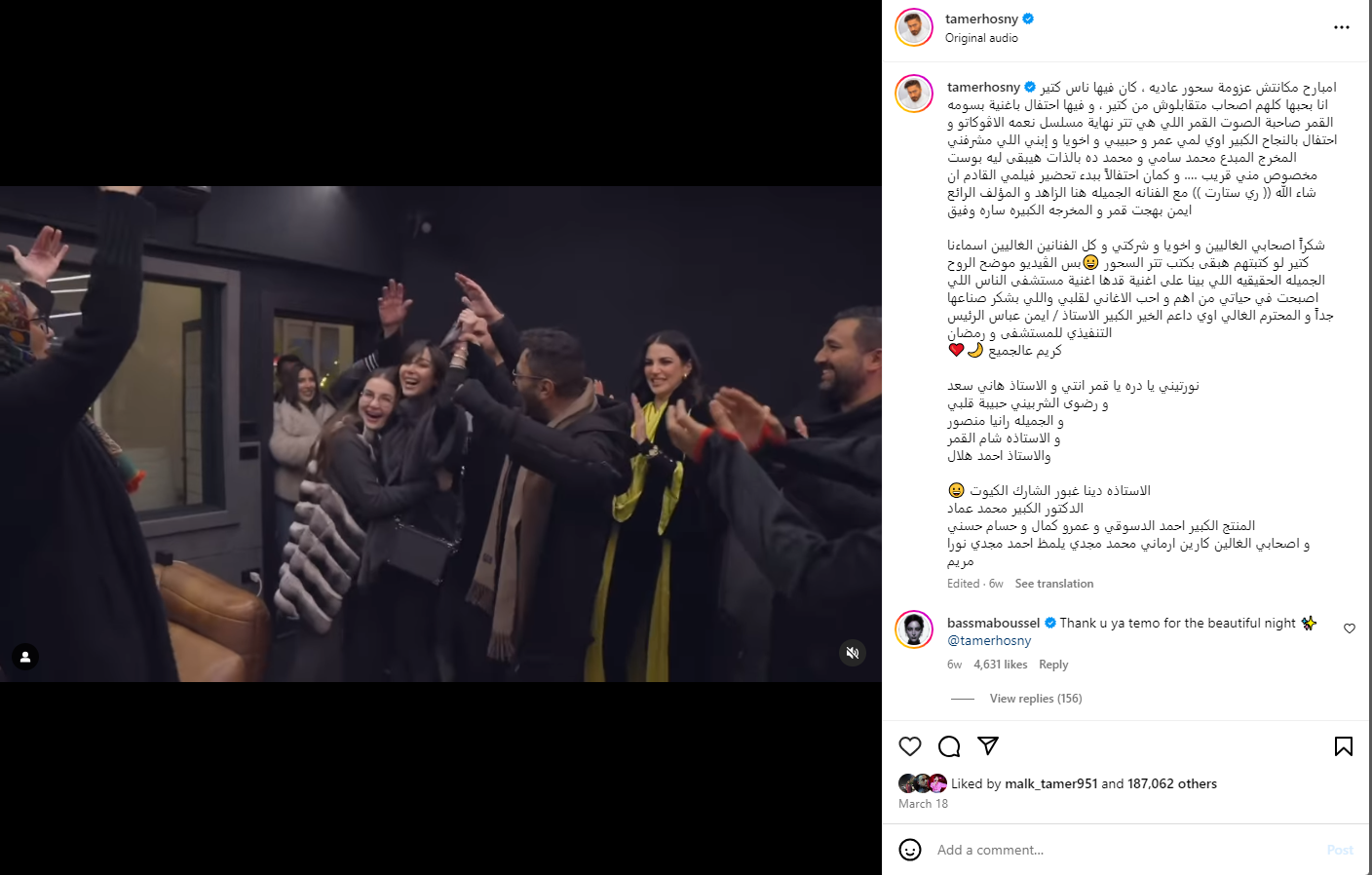1372x875 pixels.
Task: Click See translation under the caption
Action: 1054,584
